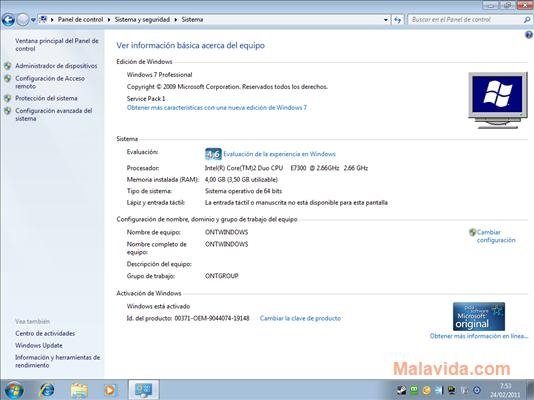
Task: Click the greyed Forward navigation button
Action: click(x=22, y=20)
